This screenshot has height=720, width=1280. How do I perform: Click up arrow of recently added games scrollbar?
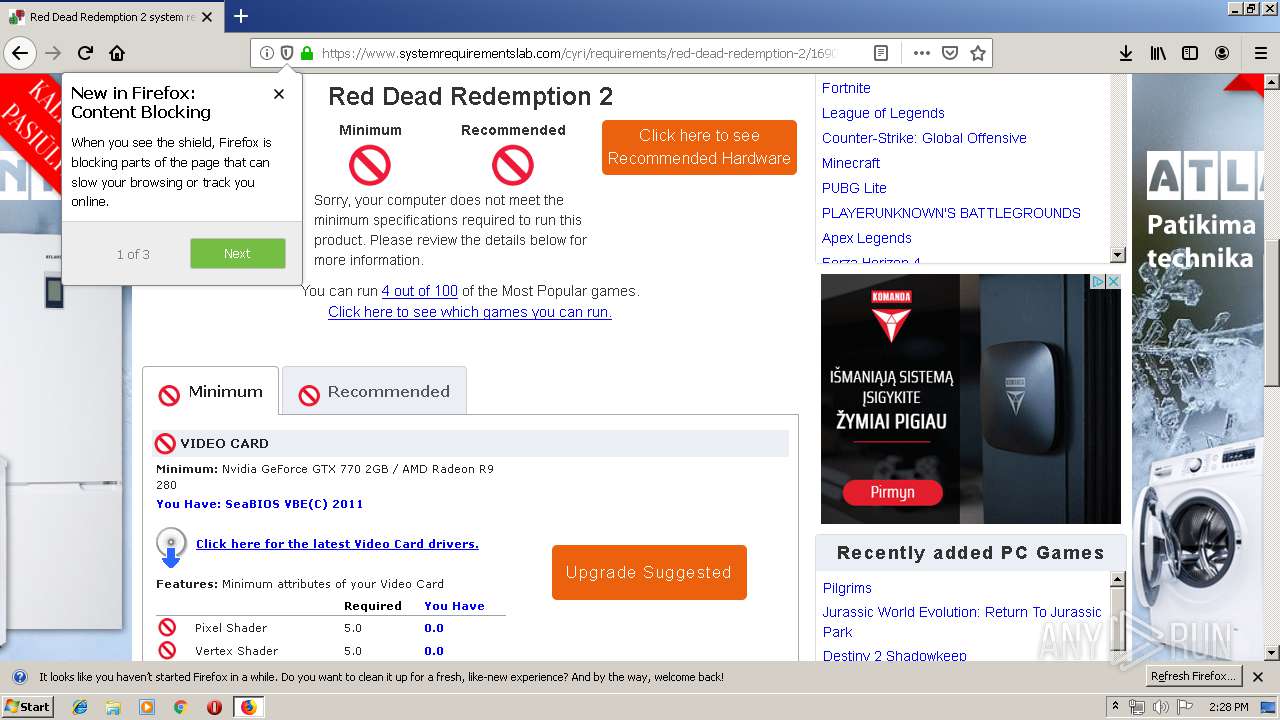tap(1118, 579)
